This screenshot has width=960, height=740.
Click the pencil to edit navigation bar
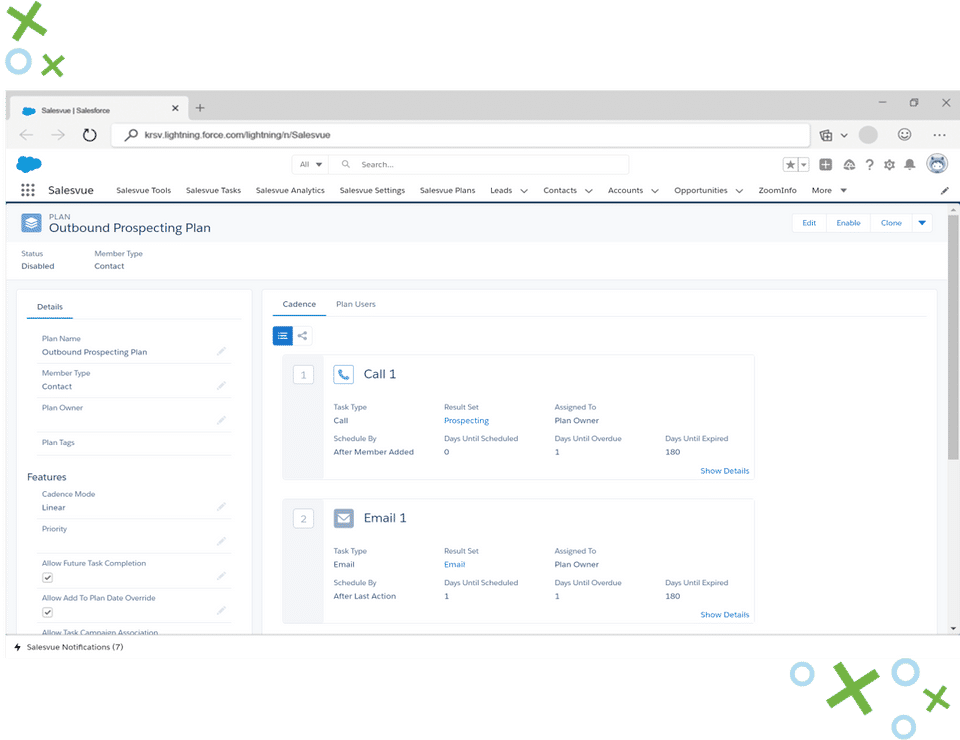click(x=945, y=191)
